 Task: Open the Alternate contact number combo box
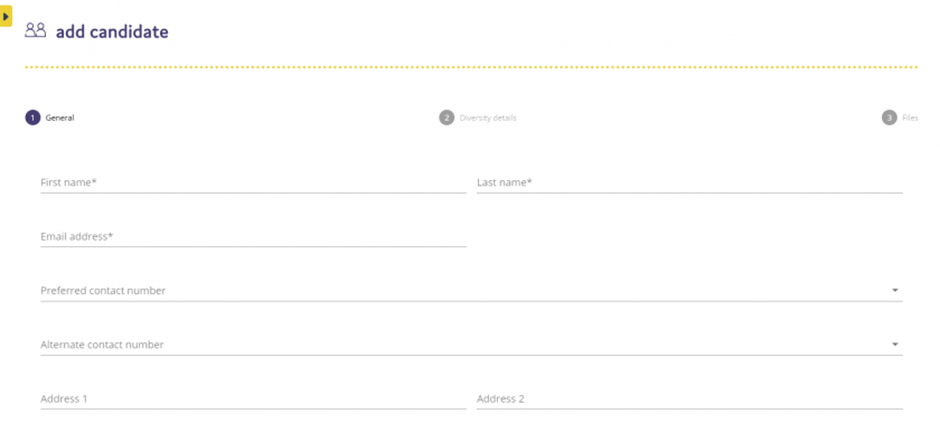471,345
